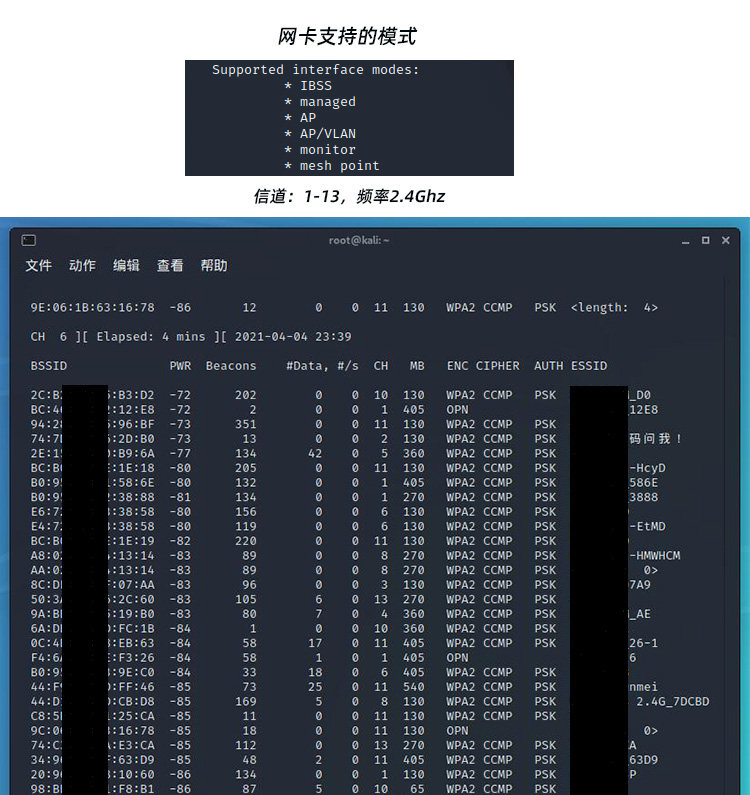Click the AP/VLAN mode line

tap(320, 134)
